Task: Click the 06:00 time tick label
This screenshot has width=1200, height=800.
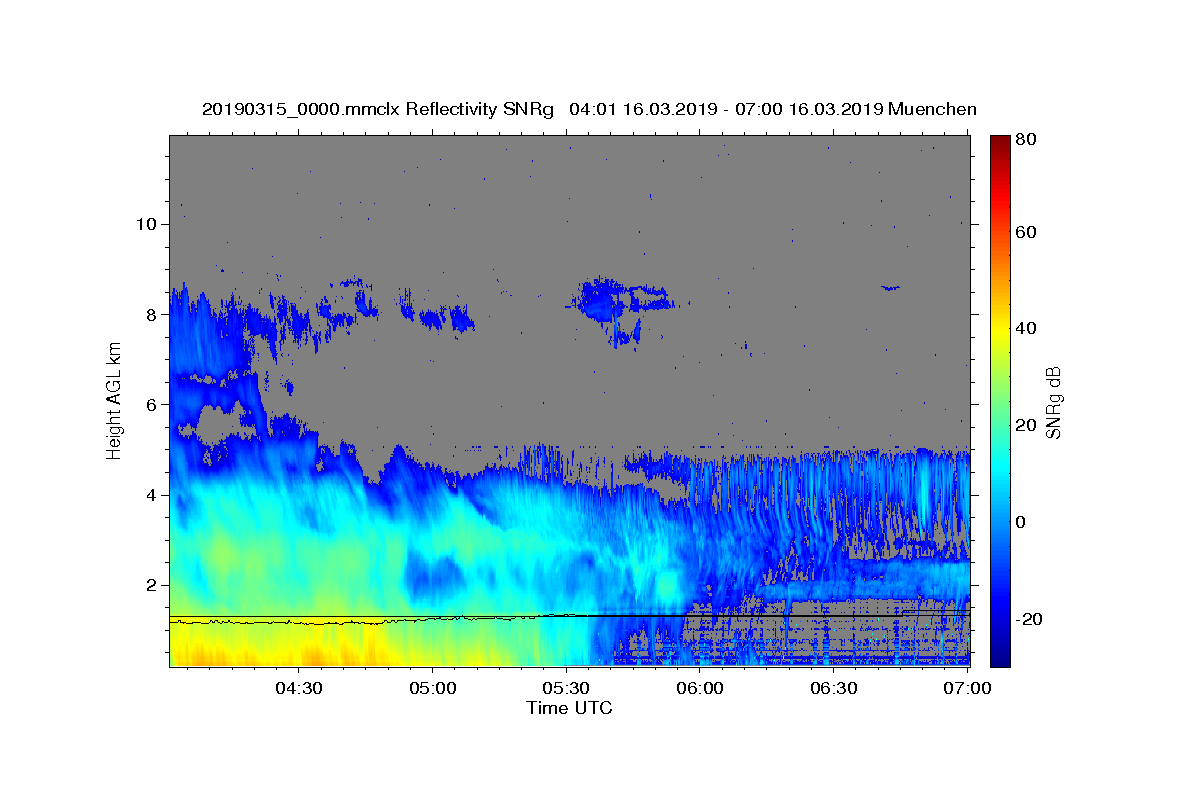Action: [700, 688]
